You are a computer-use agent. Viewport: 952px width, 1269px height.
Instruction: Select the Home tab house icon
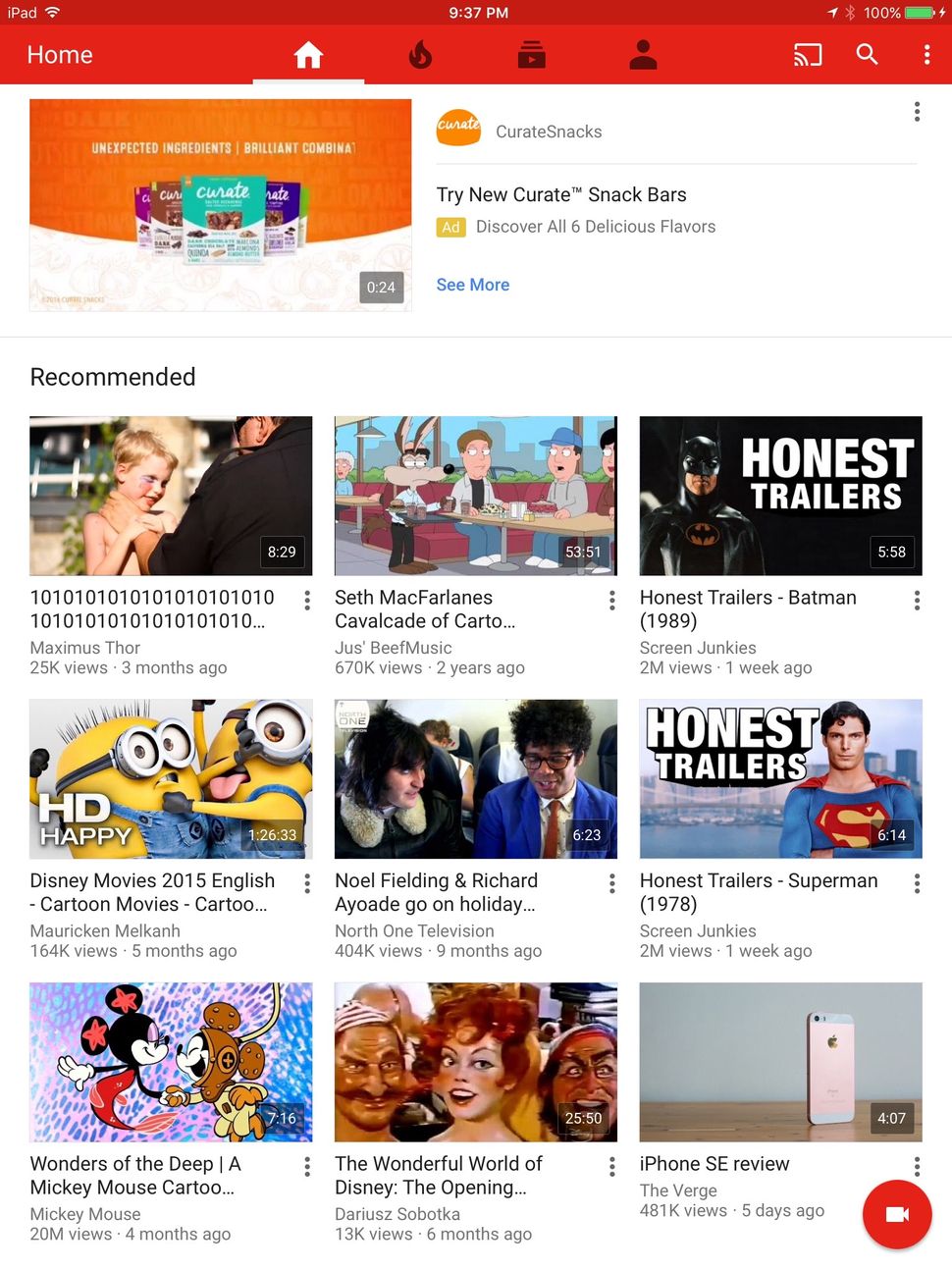[308, 55]
